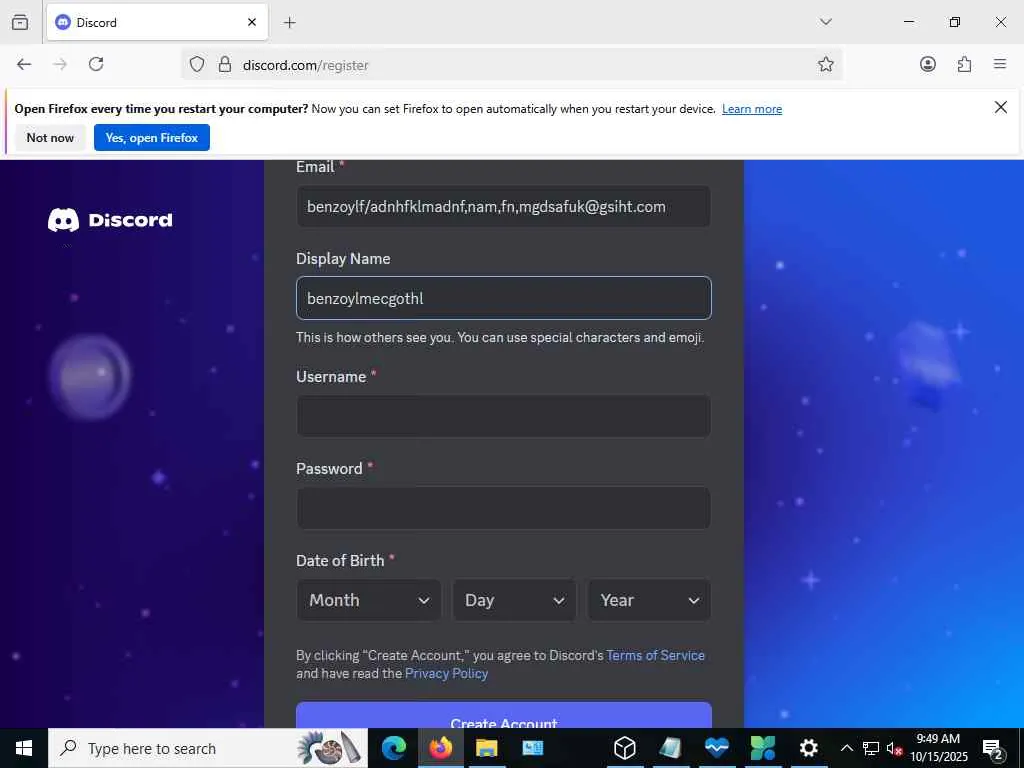Open the Windows Start menu
The image size is (1024, 768).
24,748
